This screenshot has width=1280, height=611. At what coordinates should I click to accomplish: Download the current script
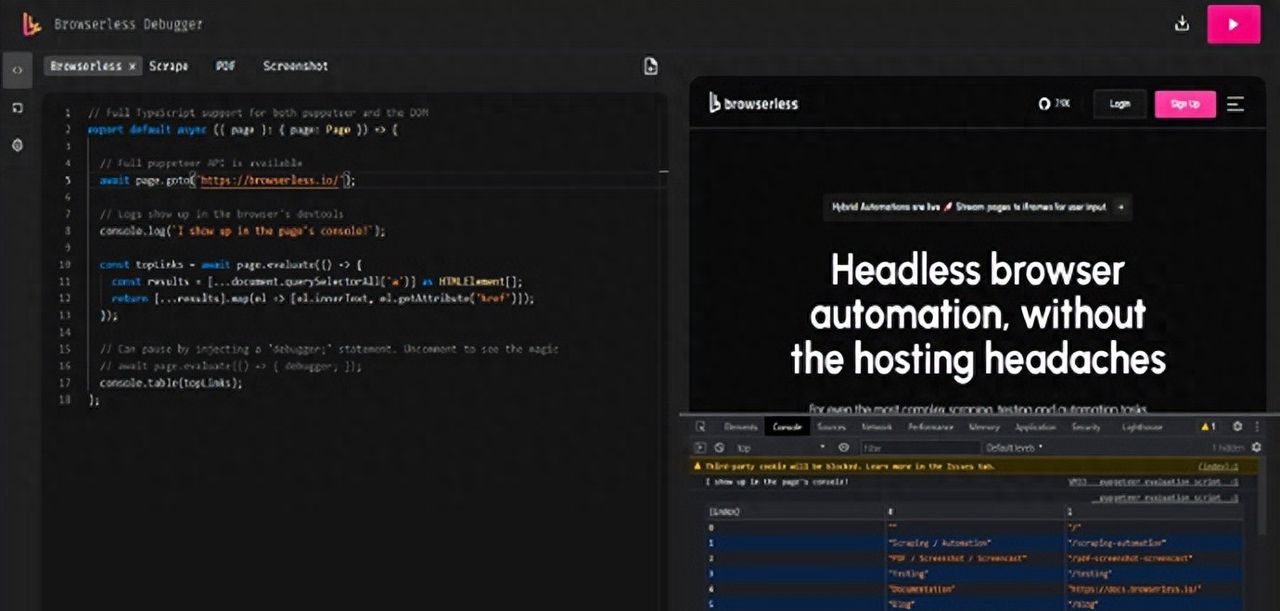click(x=1182, y=22)
